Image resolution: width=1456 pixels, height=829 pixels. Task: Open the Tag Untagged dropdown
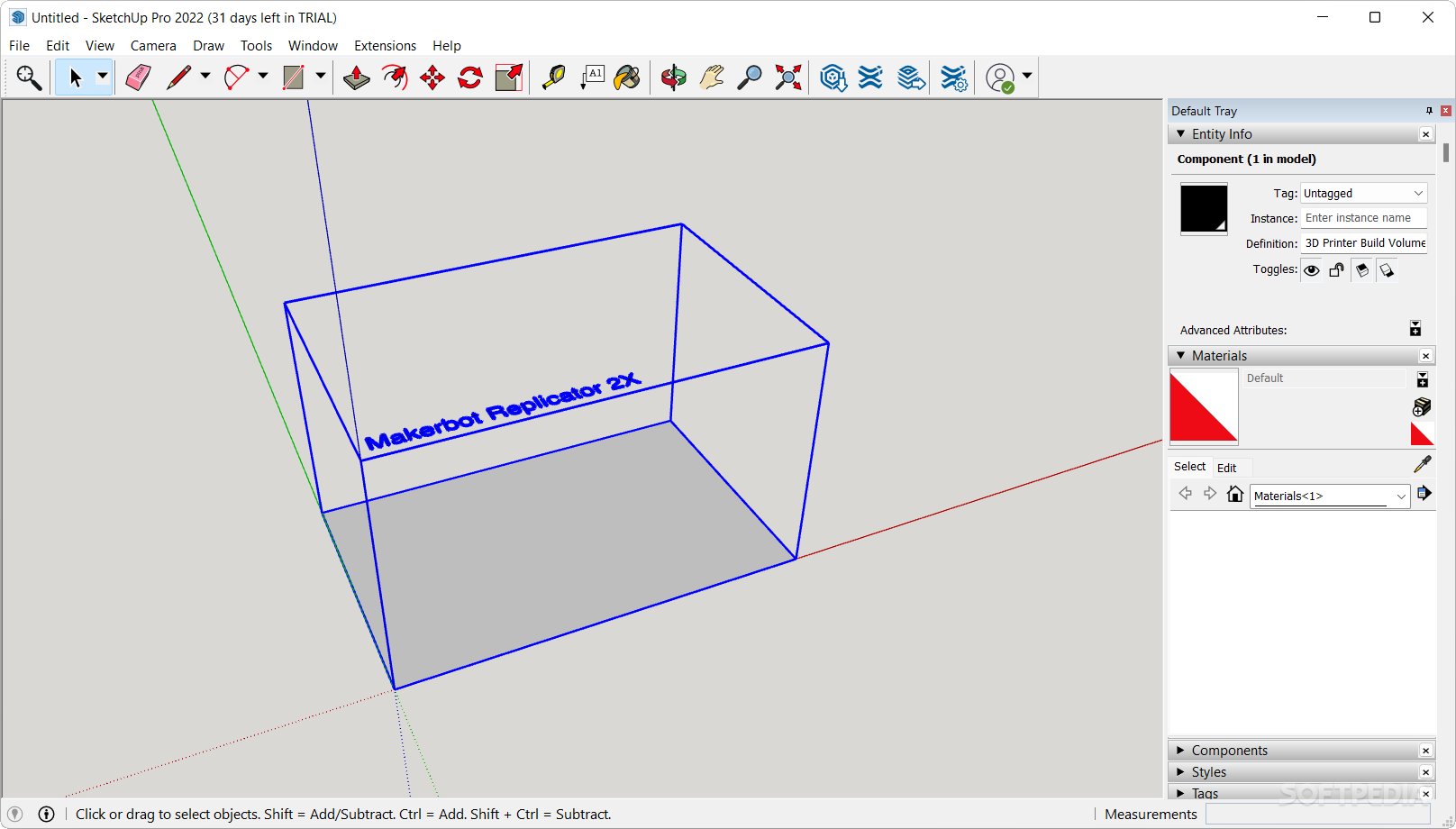tap(1364, 193)
